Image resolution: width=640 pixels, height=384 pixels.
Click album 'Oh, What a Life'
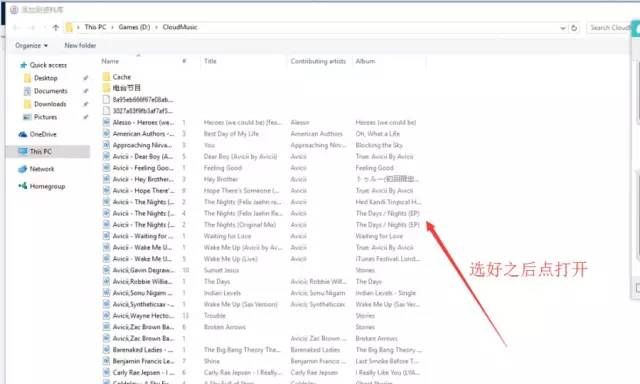coord(378,134)
